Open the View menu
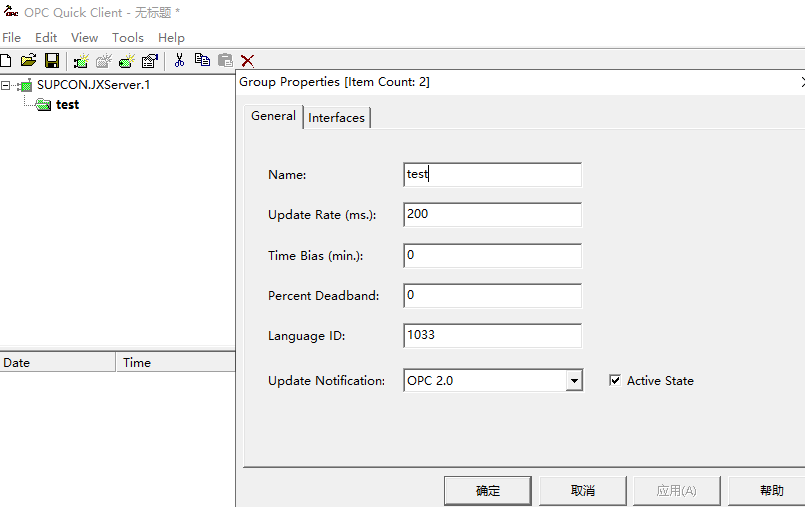Image resolution: width=805 pixels, height=507 pixels. click(84, 37)
